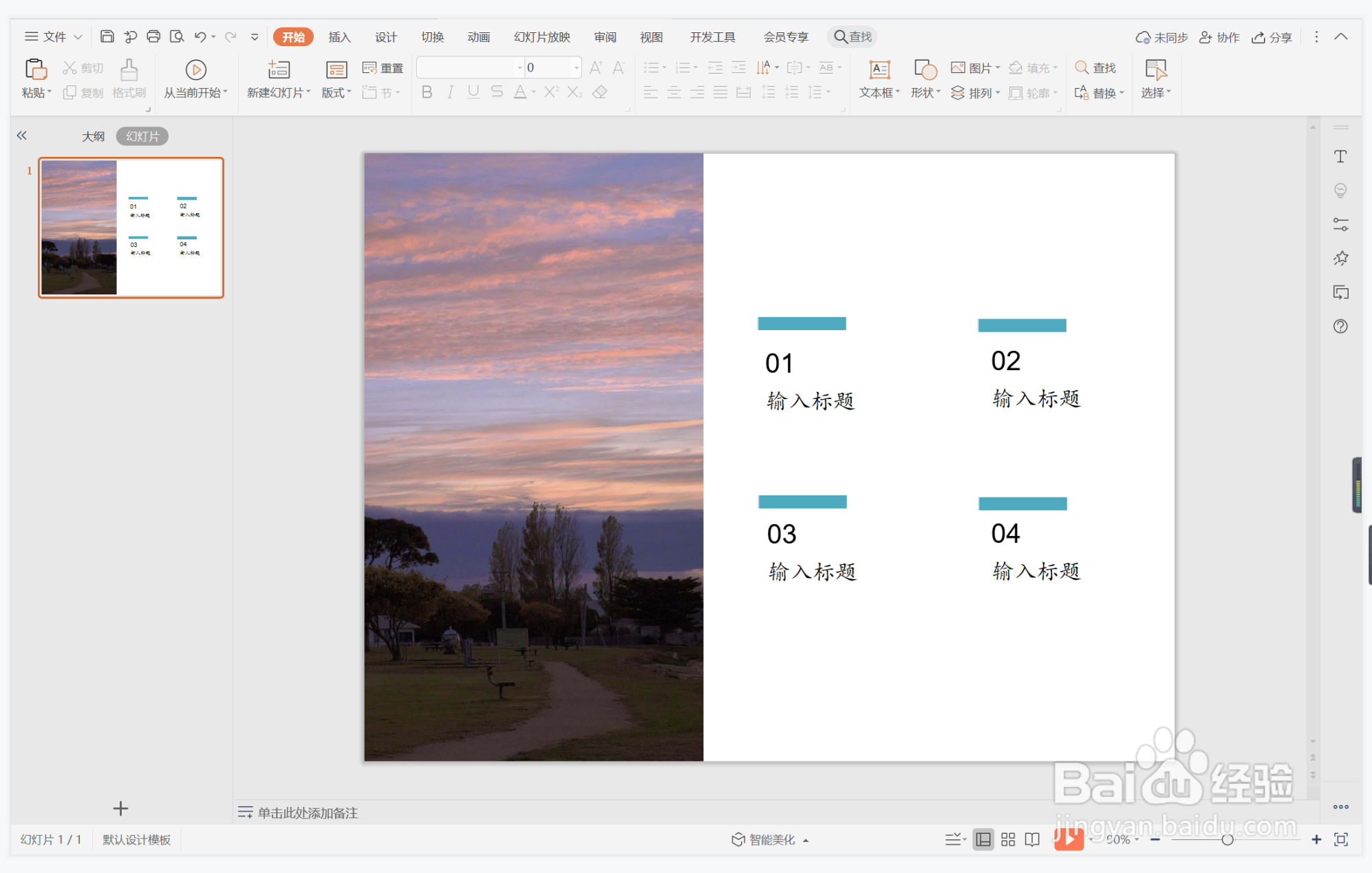The height and width of the screenshot is (873, 1372).
Task: Click the Print icon in quick toolbar
Action: tap(153, 36)
